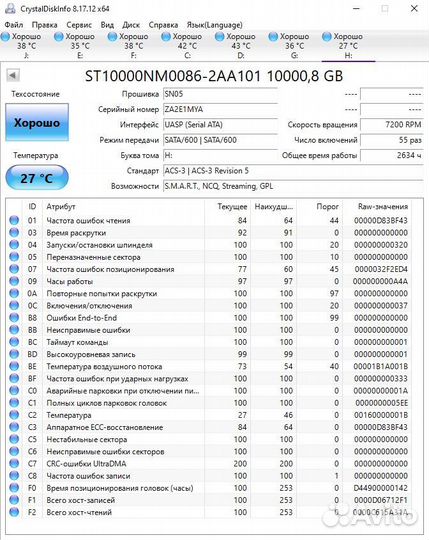Click the power-on count value 55 раз
Viewport: 429px width, 540px height.
pyautogui.click(x=392, y=140)
